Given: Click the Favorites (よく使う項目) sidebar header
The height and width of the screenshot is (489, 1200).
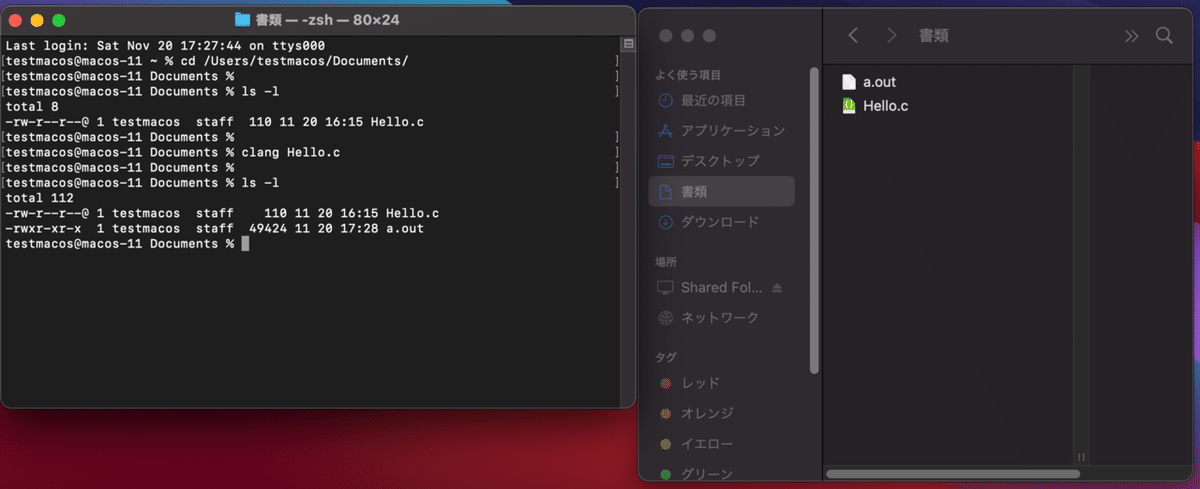Looking at the screenshot, I should pyautogui.click(x=689, y=75).
